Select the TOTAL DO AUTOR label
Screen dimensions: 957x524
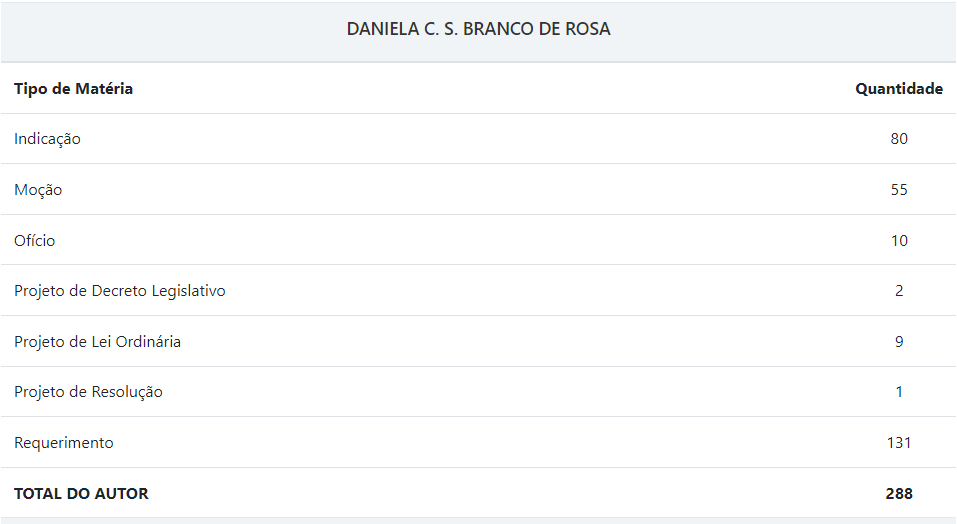point(81,493)
